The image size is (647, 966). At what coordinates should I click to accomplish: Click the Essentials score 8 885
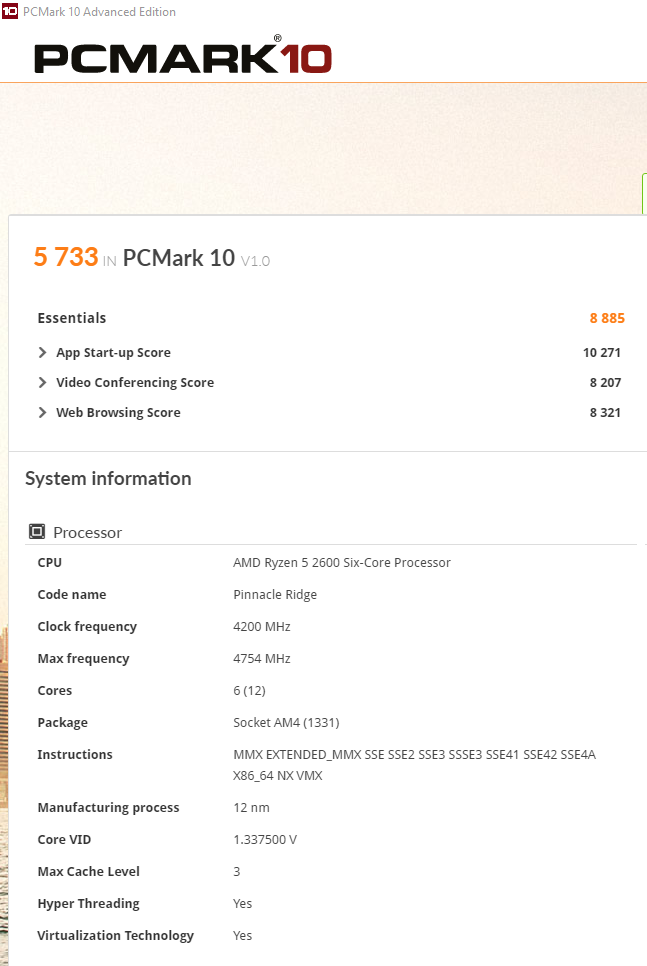pyautogui.click(x=606, y=318)
